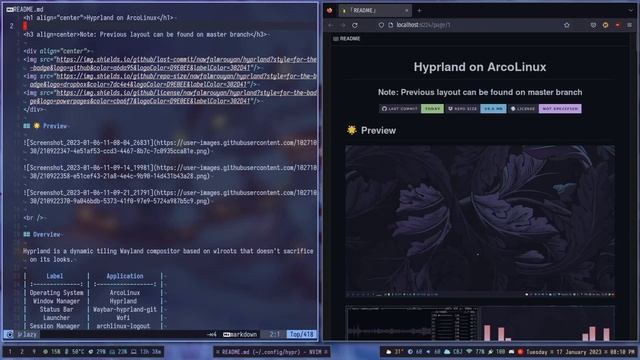Open the second preview screenshot with bar charts
Image resolution: width=640 pixels, height=360 pixels.
point(480,323)
